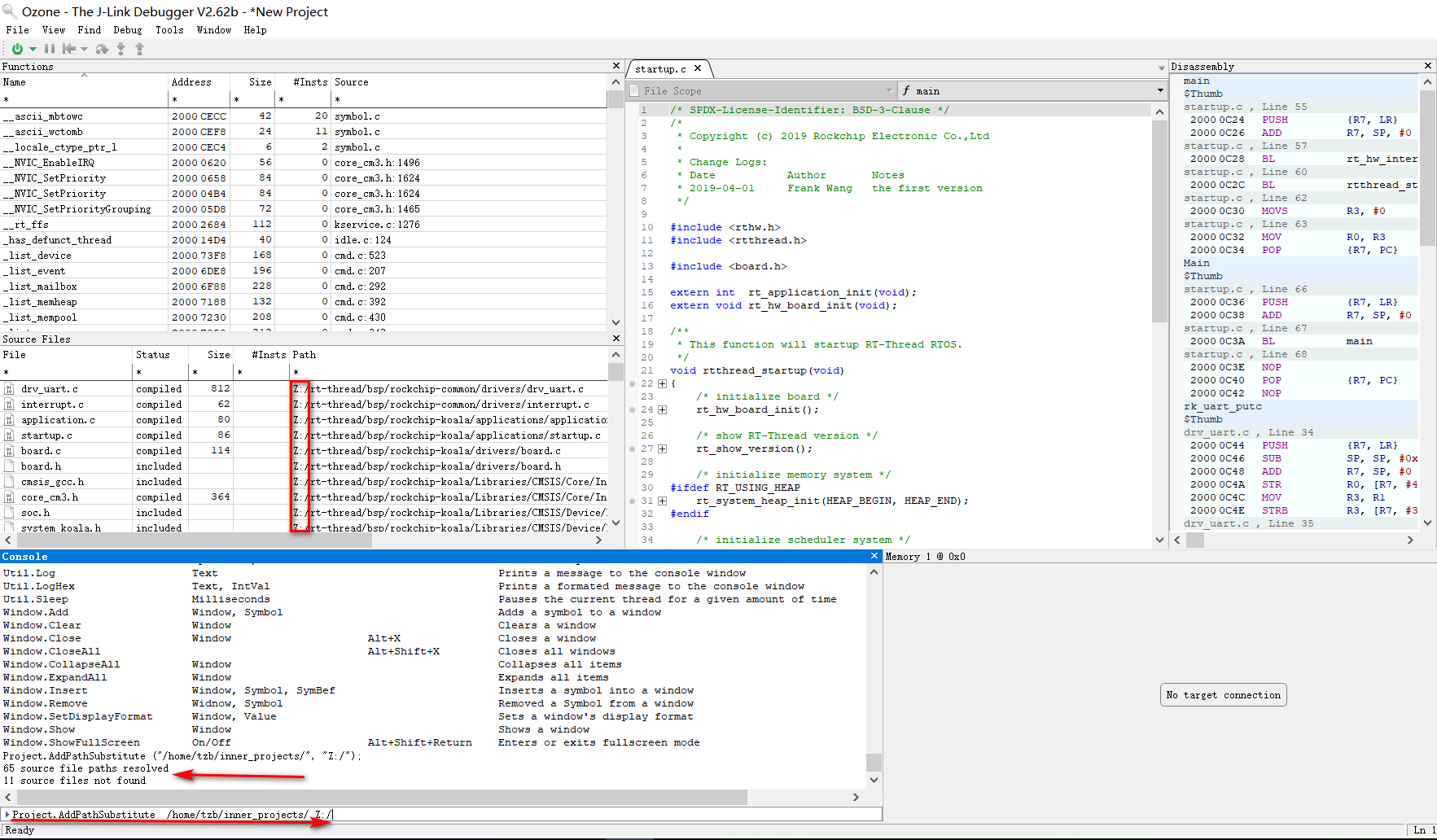This screenshot has width=1437, height=840.
Task: Open the reset mode dropdown arrow
Action: (x=84, y=49)
